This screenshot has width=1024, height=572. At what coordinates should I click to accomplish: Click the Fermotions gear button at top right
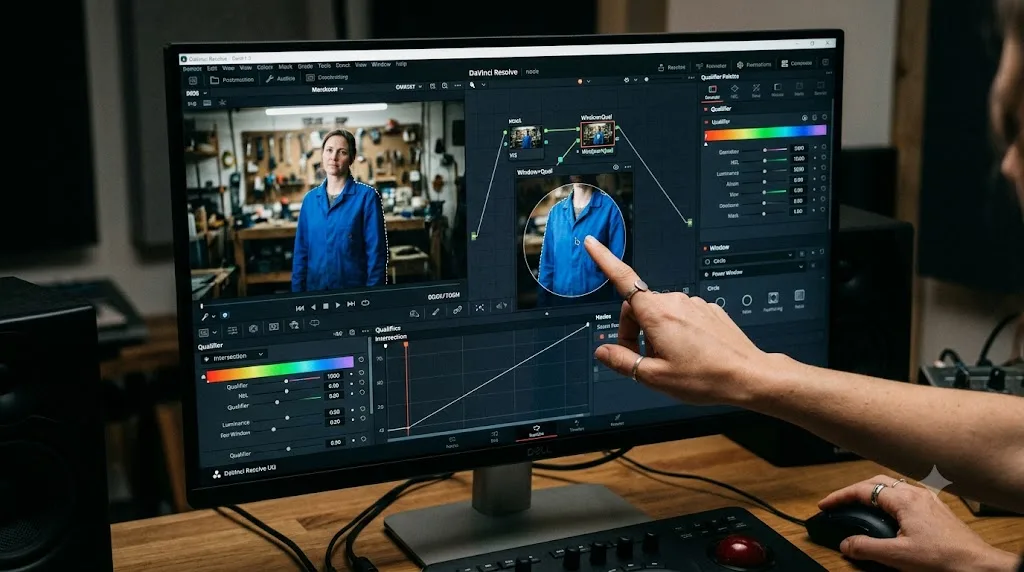754,65
